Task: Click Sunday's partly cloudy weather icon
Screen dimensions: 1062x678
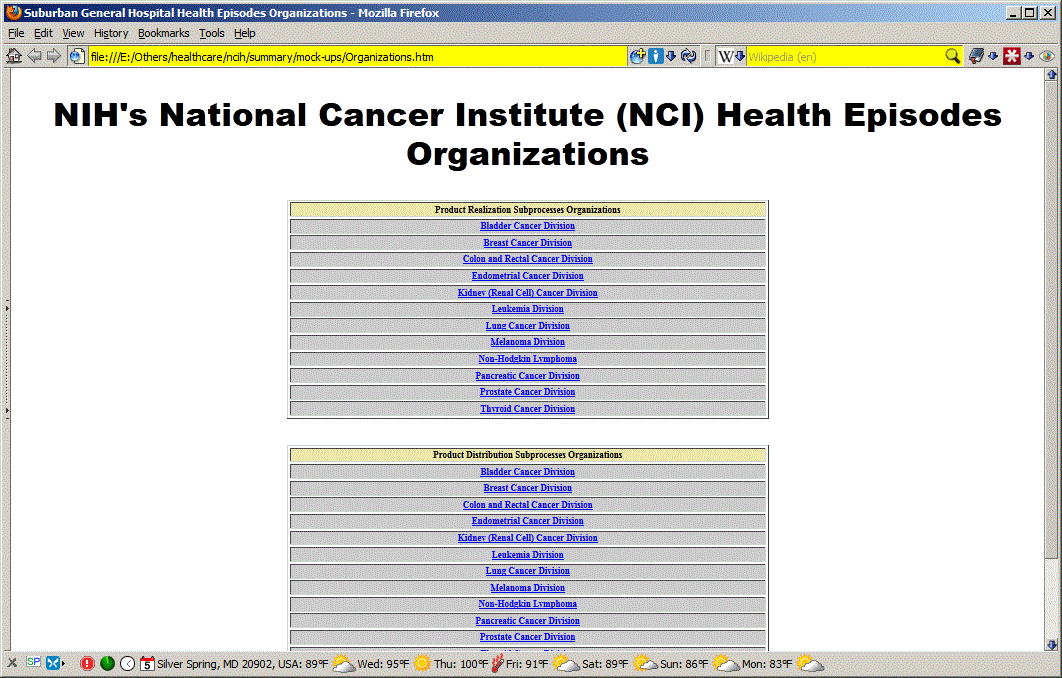Action: [725, 664]
